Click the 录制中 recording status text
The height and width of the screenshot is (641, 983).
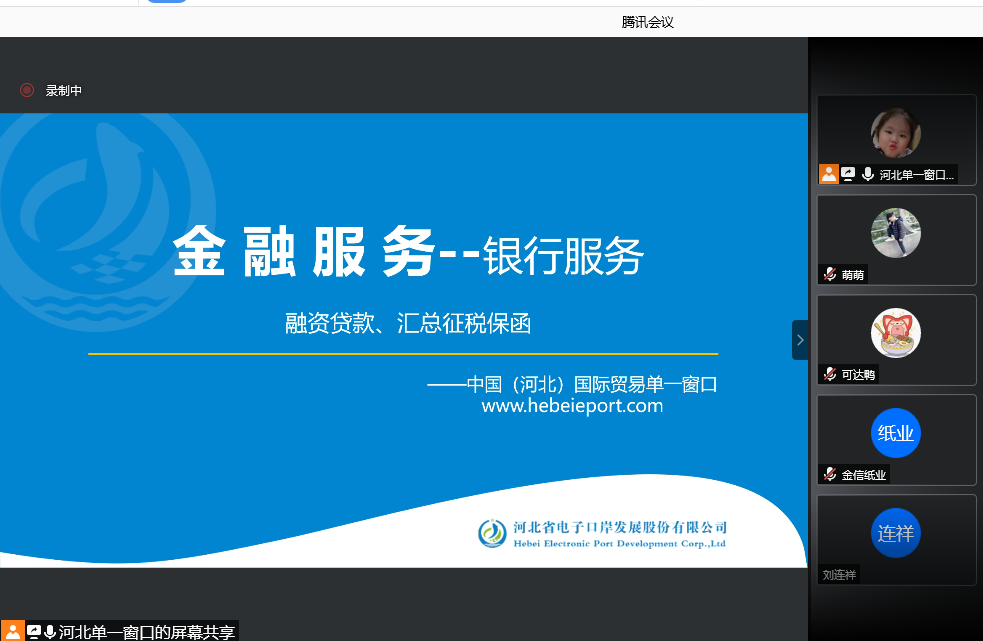[x=64, y=90]
